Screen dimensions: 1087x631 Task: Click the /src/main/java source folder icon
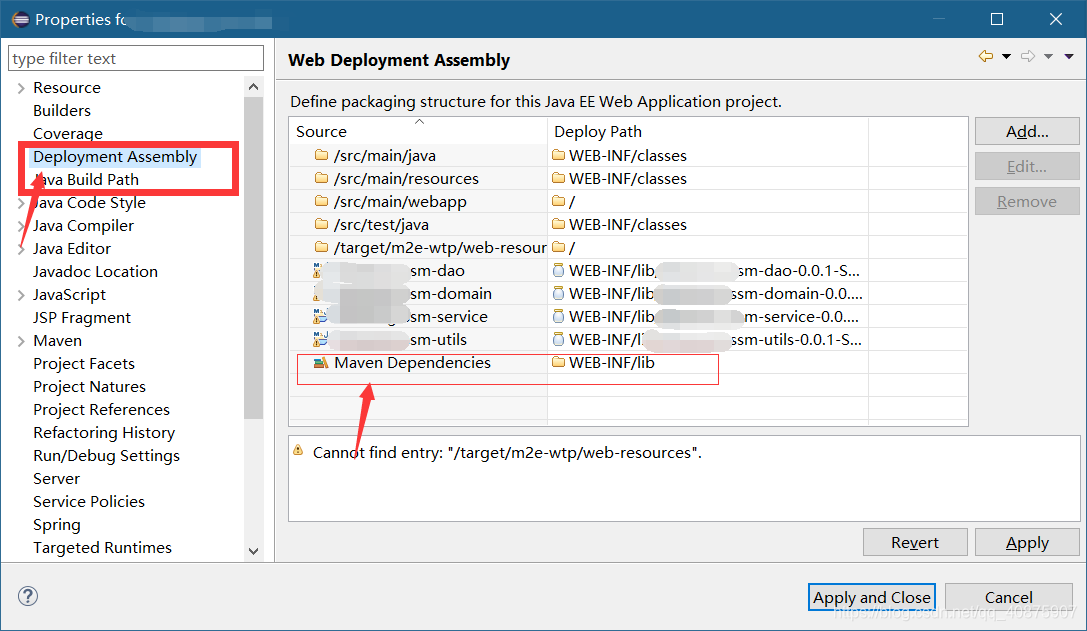321,155
